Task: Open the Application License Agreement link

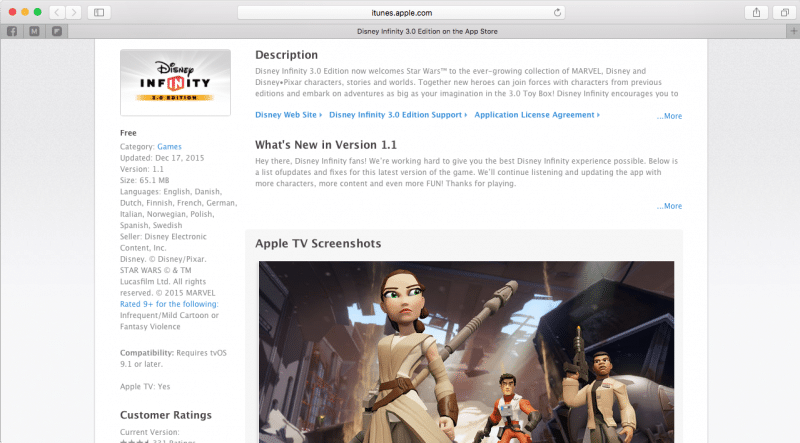Action: [536, 115]
